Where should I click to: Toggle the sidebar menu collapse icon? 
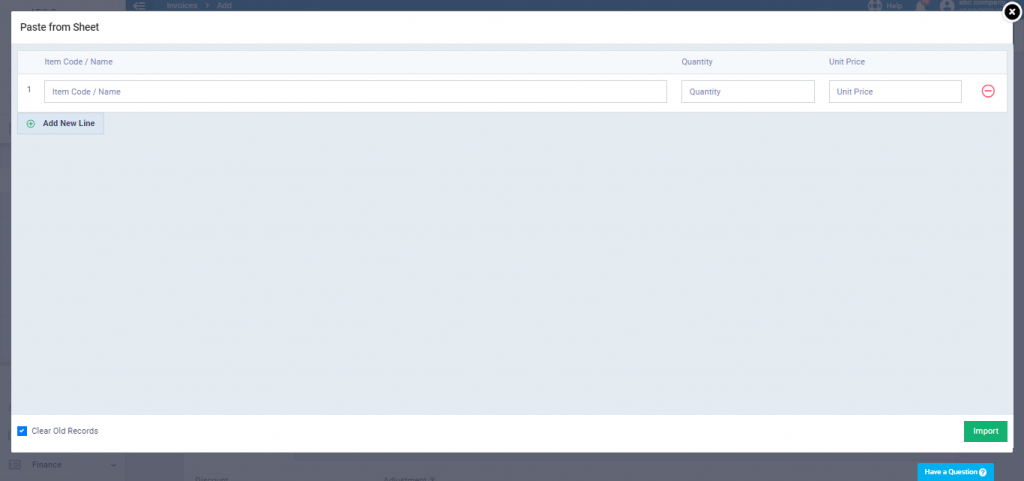(x=139, y=6)
